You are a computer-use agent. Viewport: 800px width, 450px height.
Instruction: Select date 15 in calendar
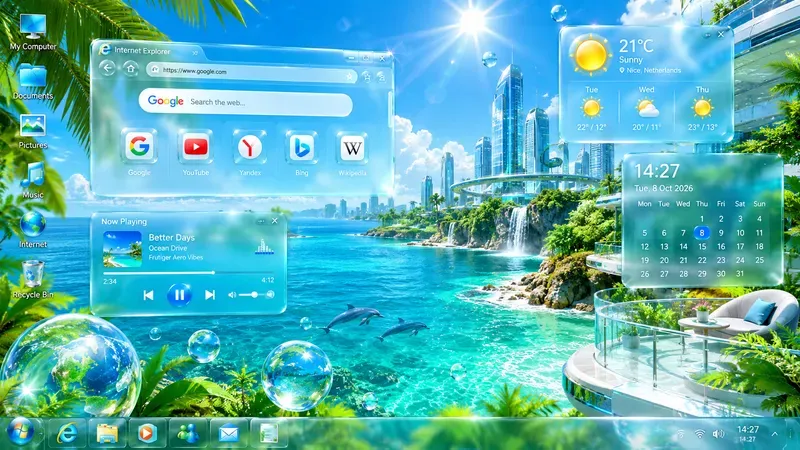tap(702, 246)
